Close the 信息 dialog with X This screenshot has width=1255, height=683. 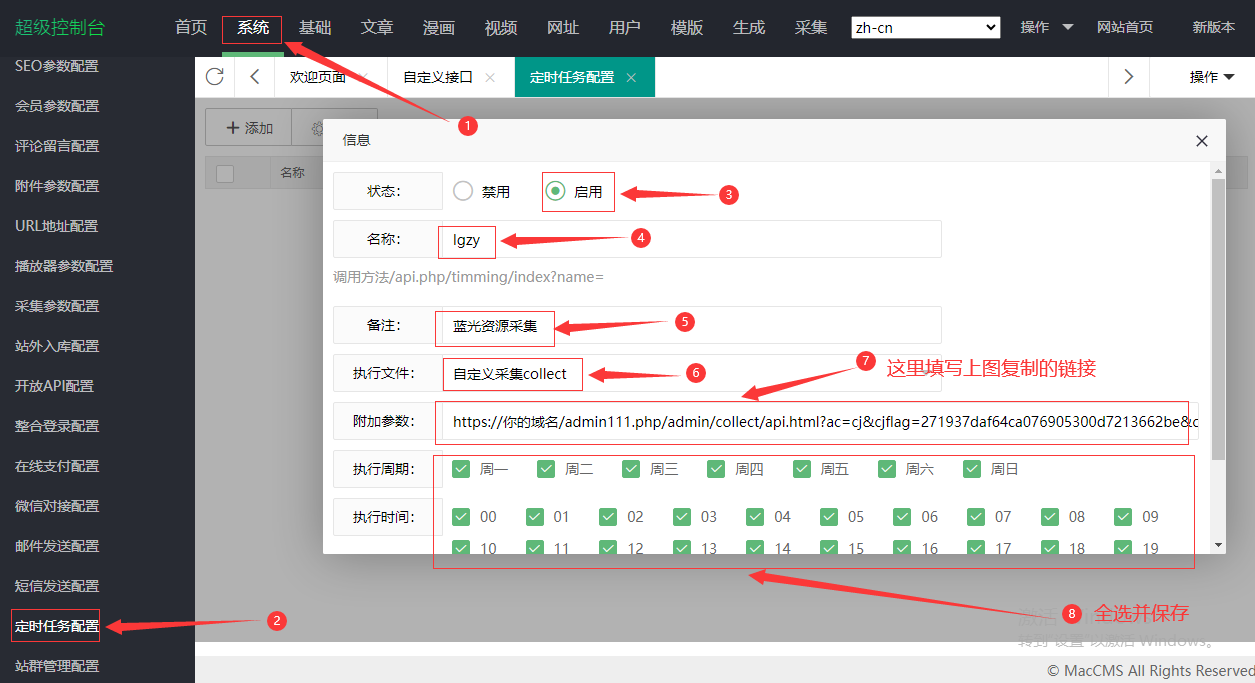click(x=1202, y=141)
